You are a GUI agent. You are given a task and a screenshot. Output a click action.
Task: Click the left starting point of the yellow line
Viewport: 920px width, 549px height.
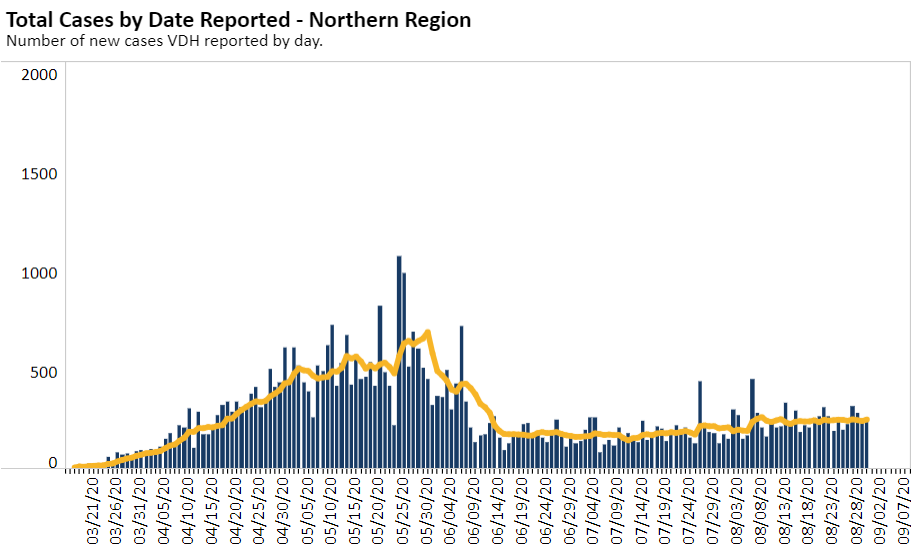(76, 466)
